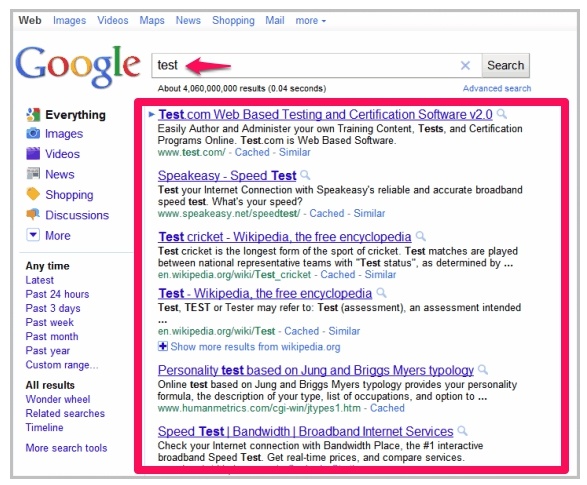Open Similar link for speakeasy.net result
Viewport: 587px width, 485px height.
coord(369,213)
